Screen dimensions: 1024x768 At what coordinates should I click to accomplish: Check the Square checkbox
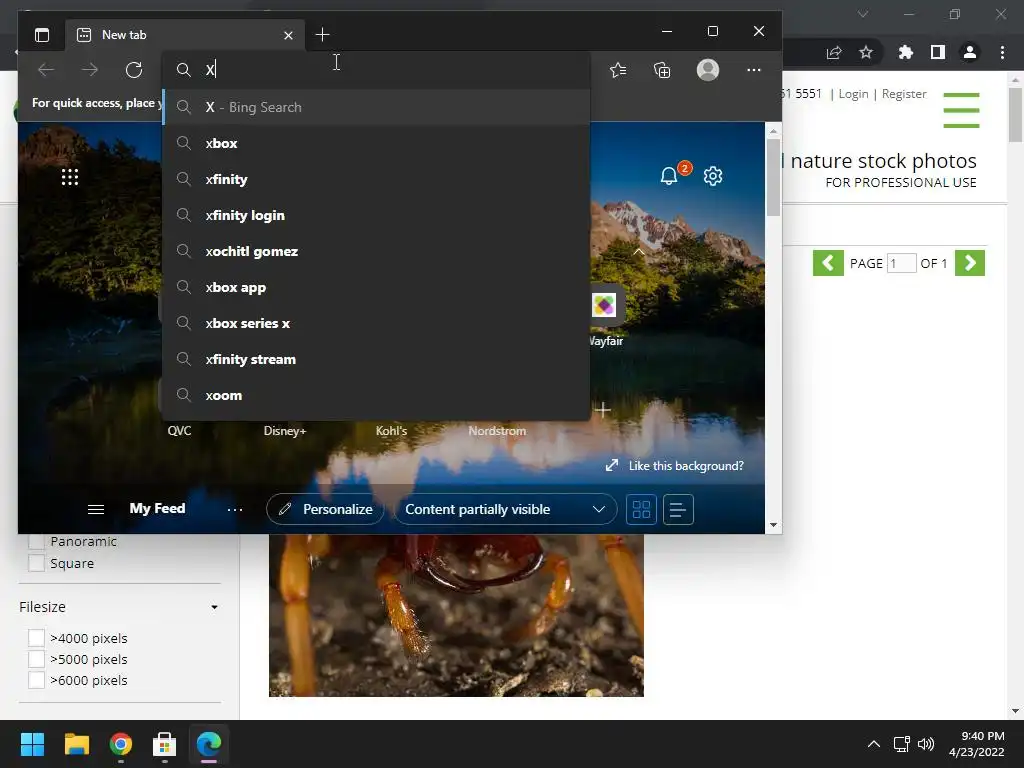37,563
